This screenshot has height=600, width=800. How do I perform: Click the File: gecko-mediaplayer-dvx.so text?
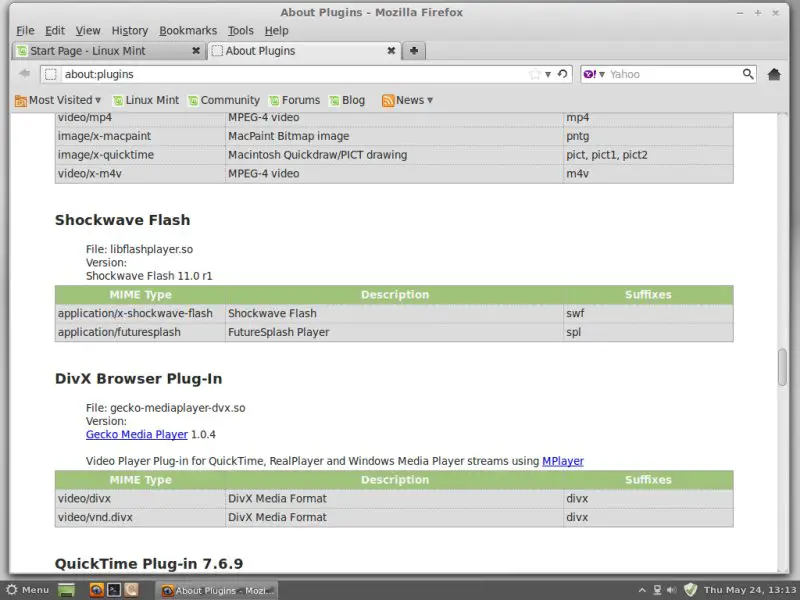click(x=165, y=408)
